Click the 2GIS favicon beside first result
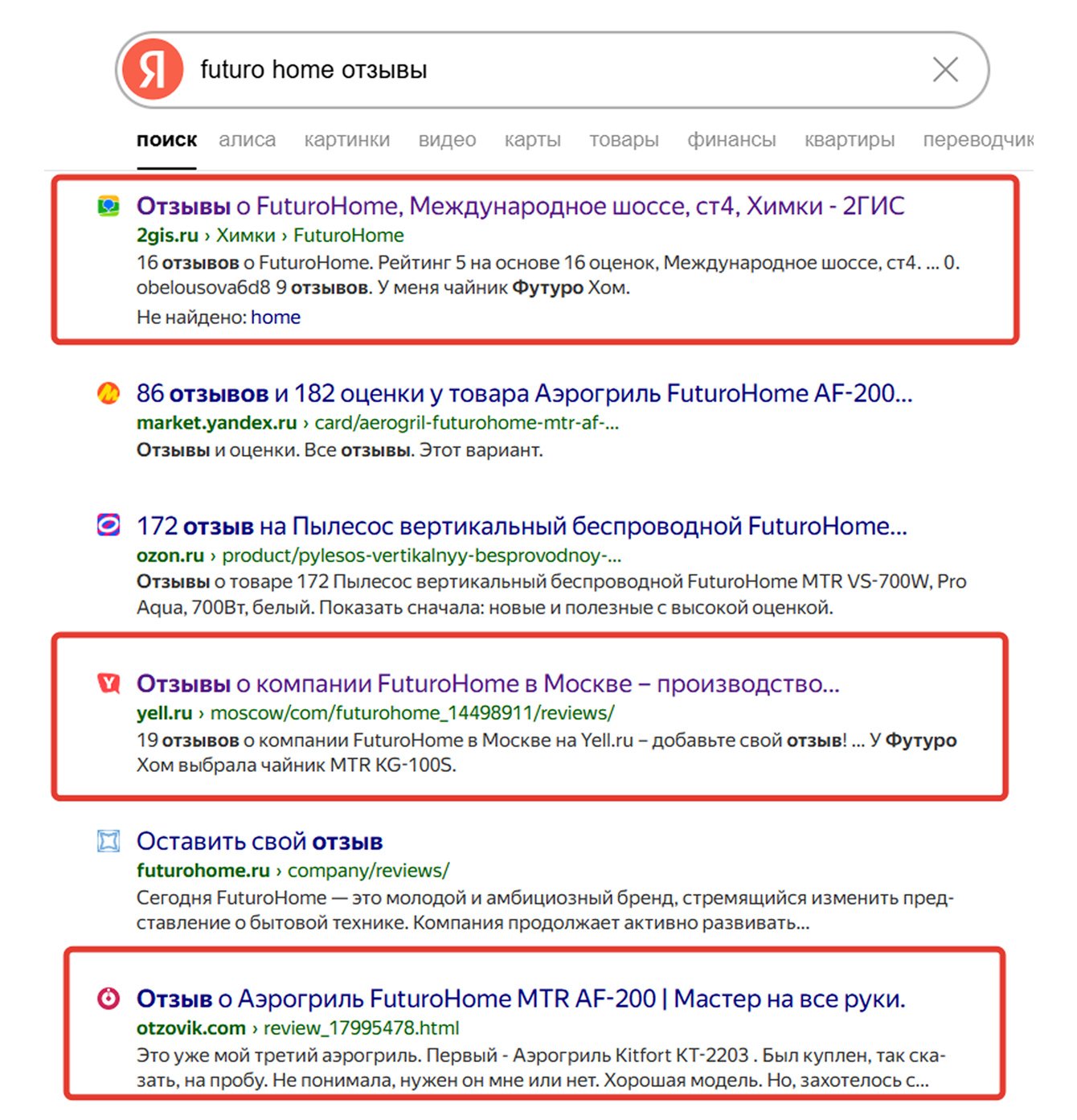 (x=109, y=207)
